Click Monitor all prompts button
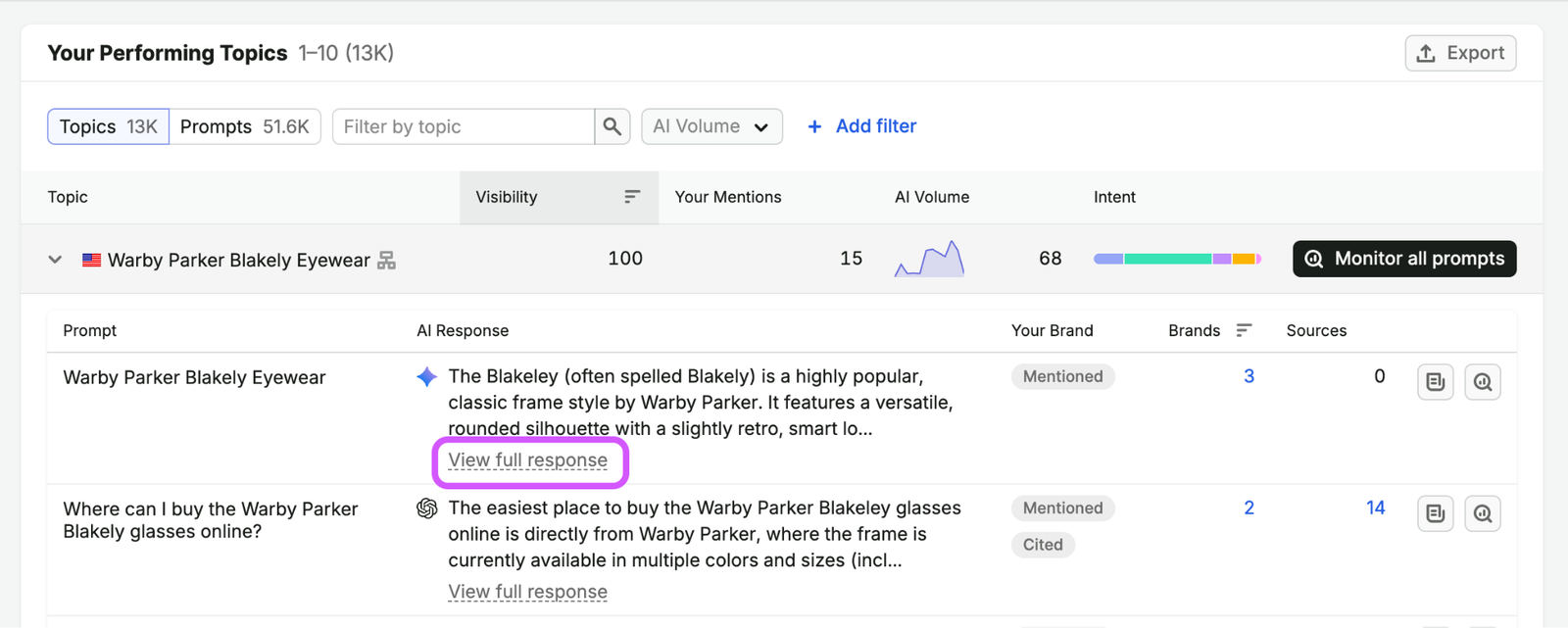Viewport: 1568px width, 628px height. click(1404, 259)
